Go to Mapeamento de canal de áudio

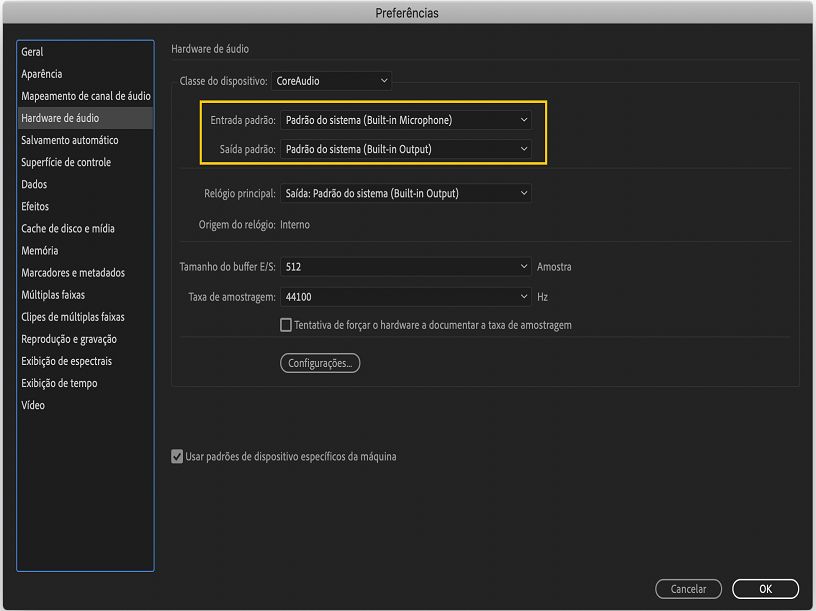pyautogui.click(x=86, y=96)
